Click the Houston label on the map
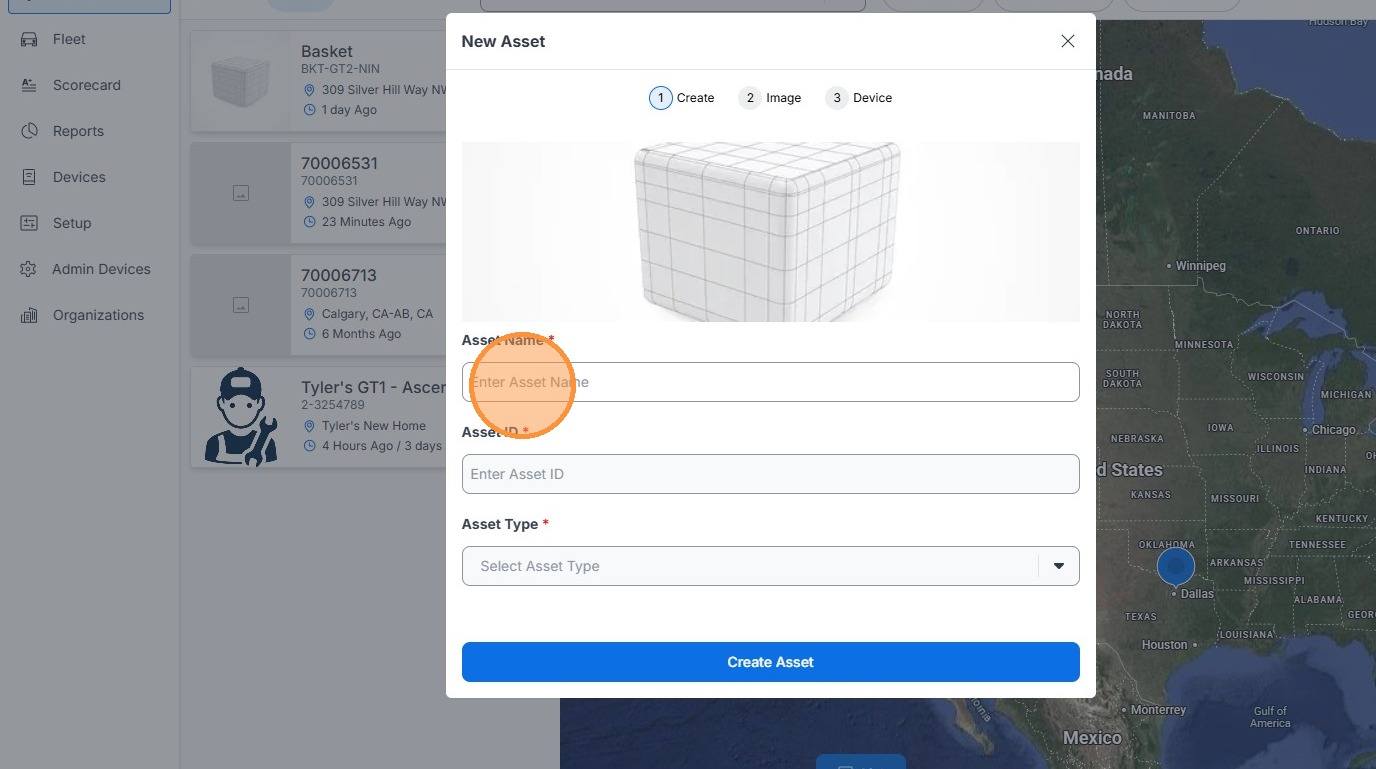This screenshot has height=769, width=1376. click(x=1165, y=645)
